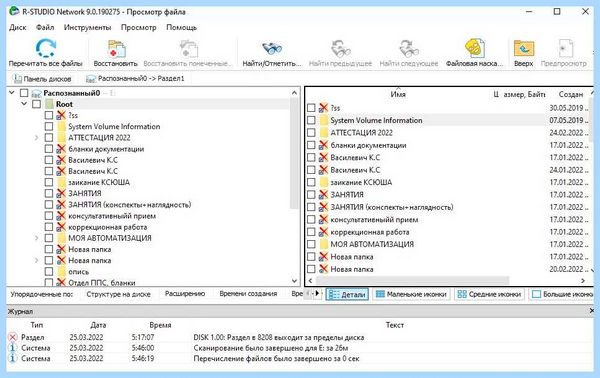Image resolution: width=600 pixels, height=378 pixels.
Task: Click the folder icon of МОЯ АВТОМАТИЗАЦИЯ in right list
Action: tap(324, 244)
